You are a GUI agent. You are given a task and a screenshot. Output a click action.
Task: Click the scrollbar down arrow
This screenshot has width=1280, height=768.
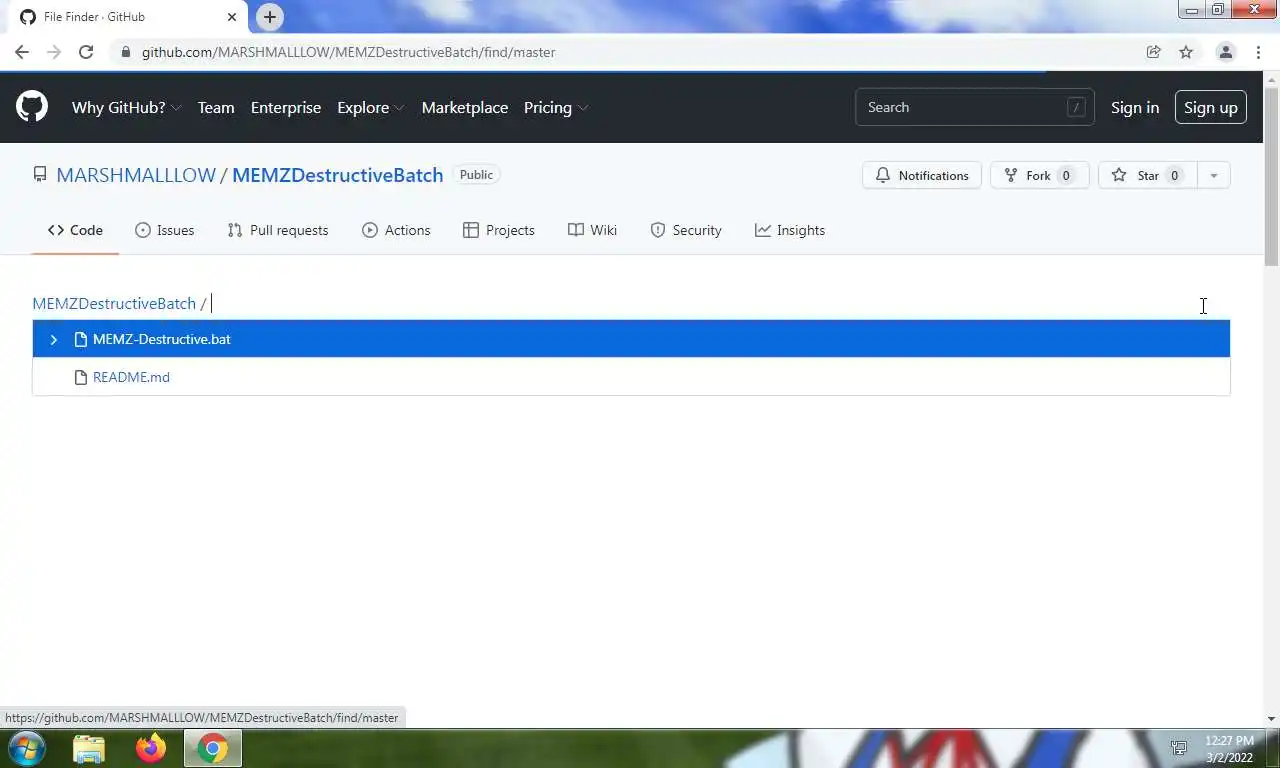click(x=1271, y=719)
